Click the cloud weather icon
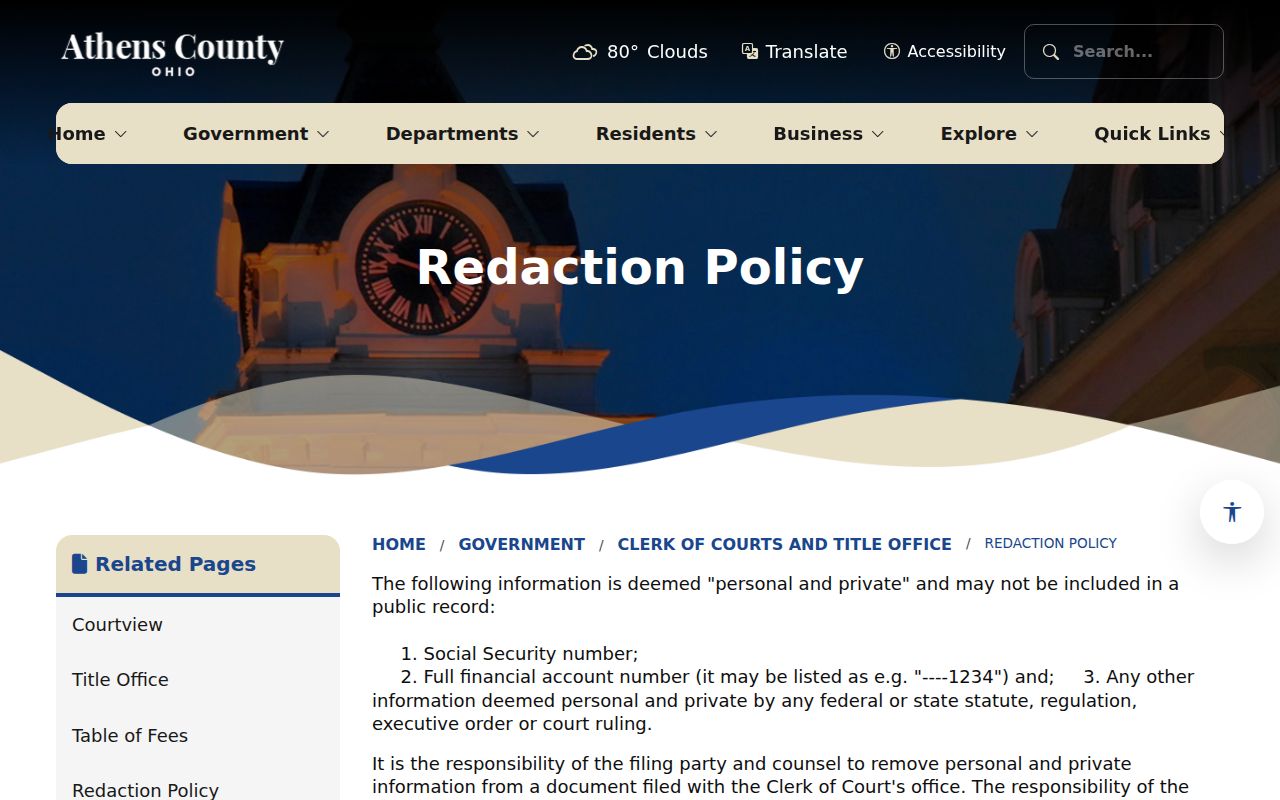Image resolution: width=1280 pixels, height=800 pixels. [585, 52]
